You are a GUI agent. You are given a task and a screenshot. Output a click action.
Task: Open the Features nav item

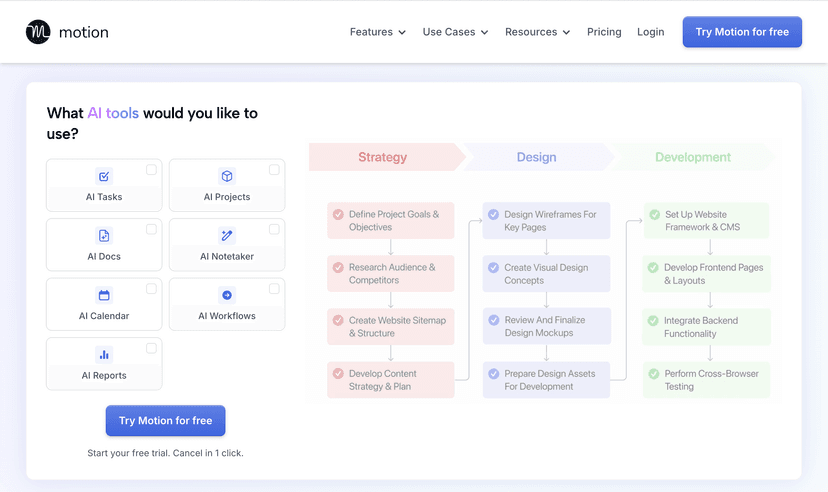pos(378,32)
